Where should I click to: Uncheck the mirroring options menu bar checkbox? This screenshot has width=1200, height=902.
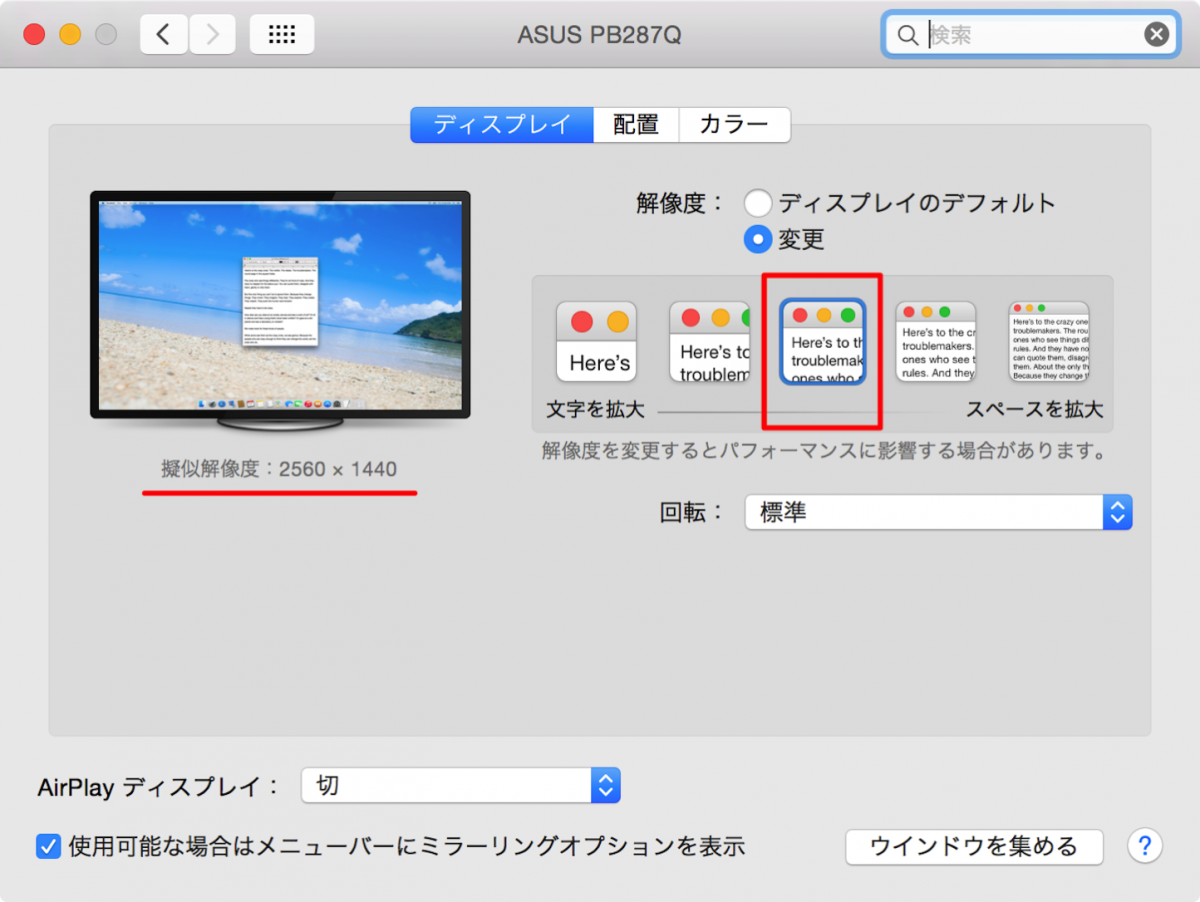48,846
